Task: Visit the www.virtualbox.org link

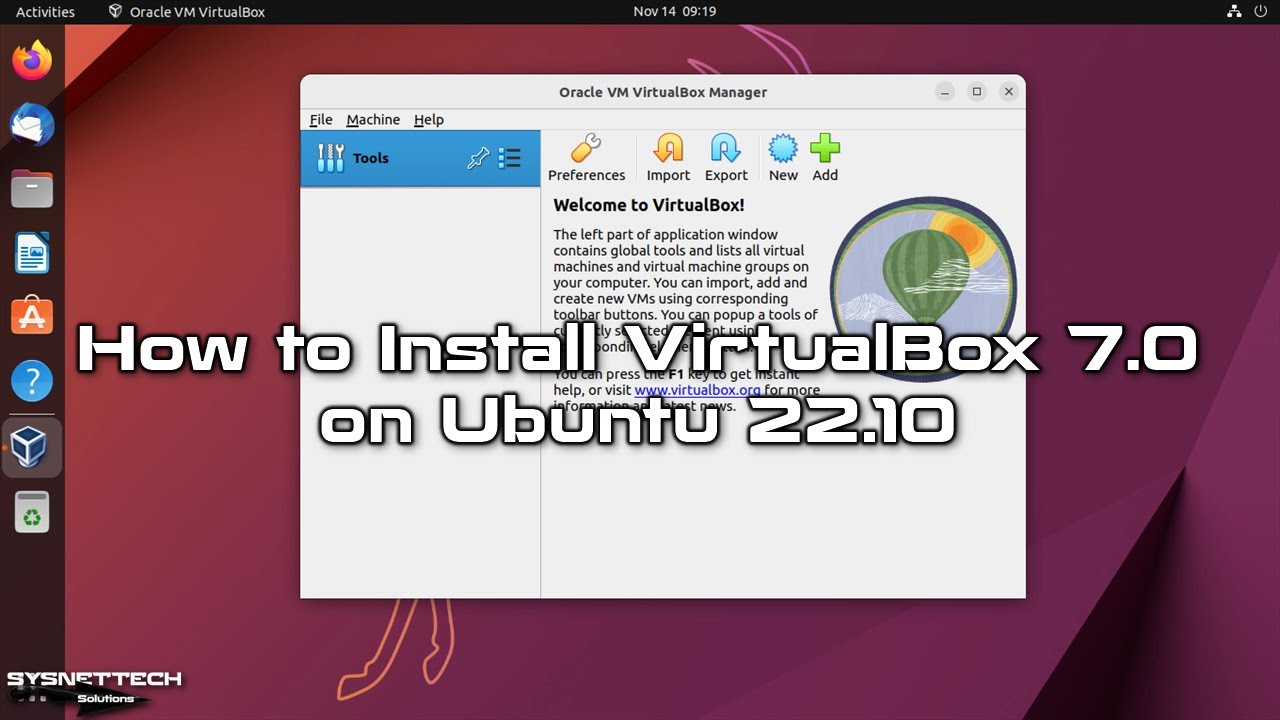Action: coord(697,390)
